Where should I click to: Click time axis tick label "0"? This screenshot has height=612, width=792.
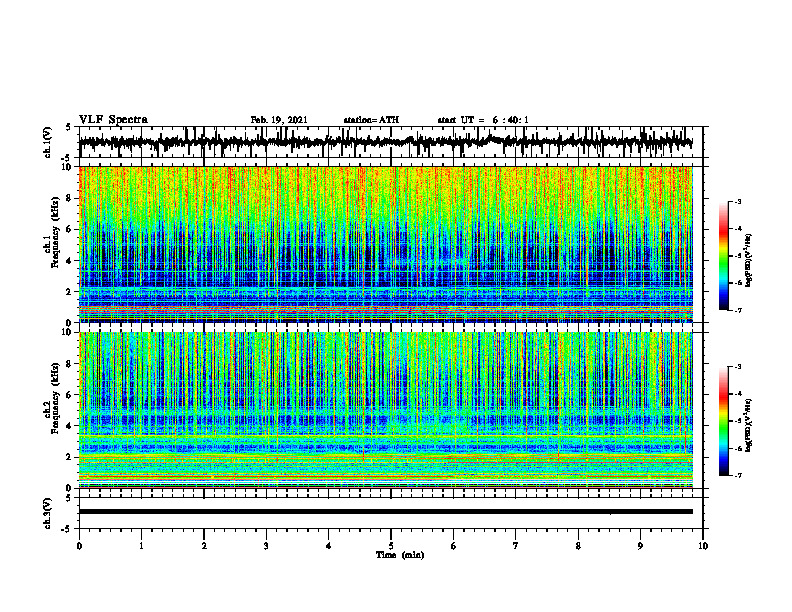(79, 546)
